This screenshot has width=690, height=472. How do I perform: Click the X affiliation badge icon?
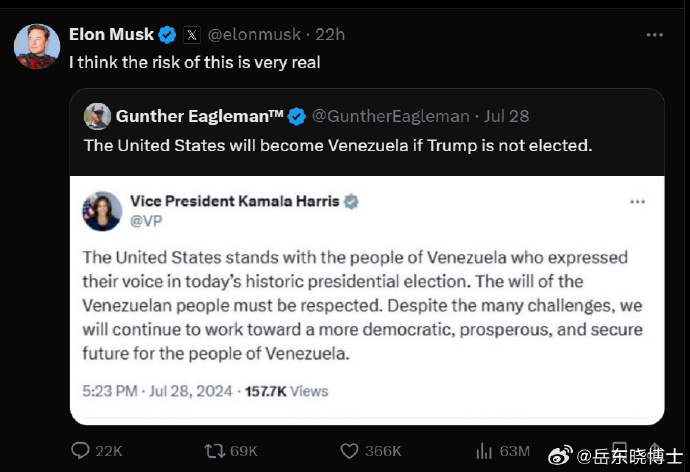(192, 35)
